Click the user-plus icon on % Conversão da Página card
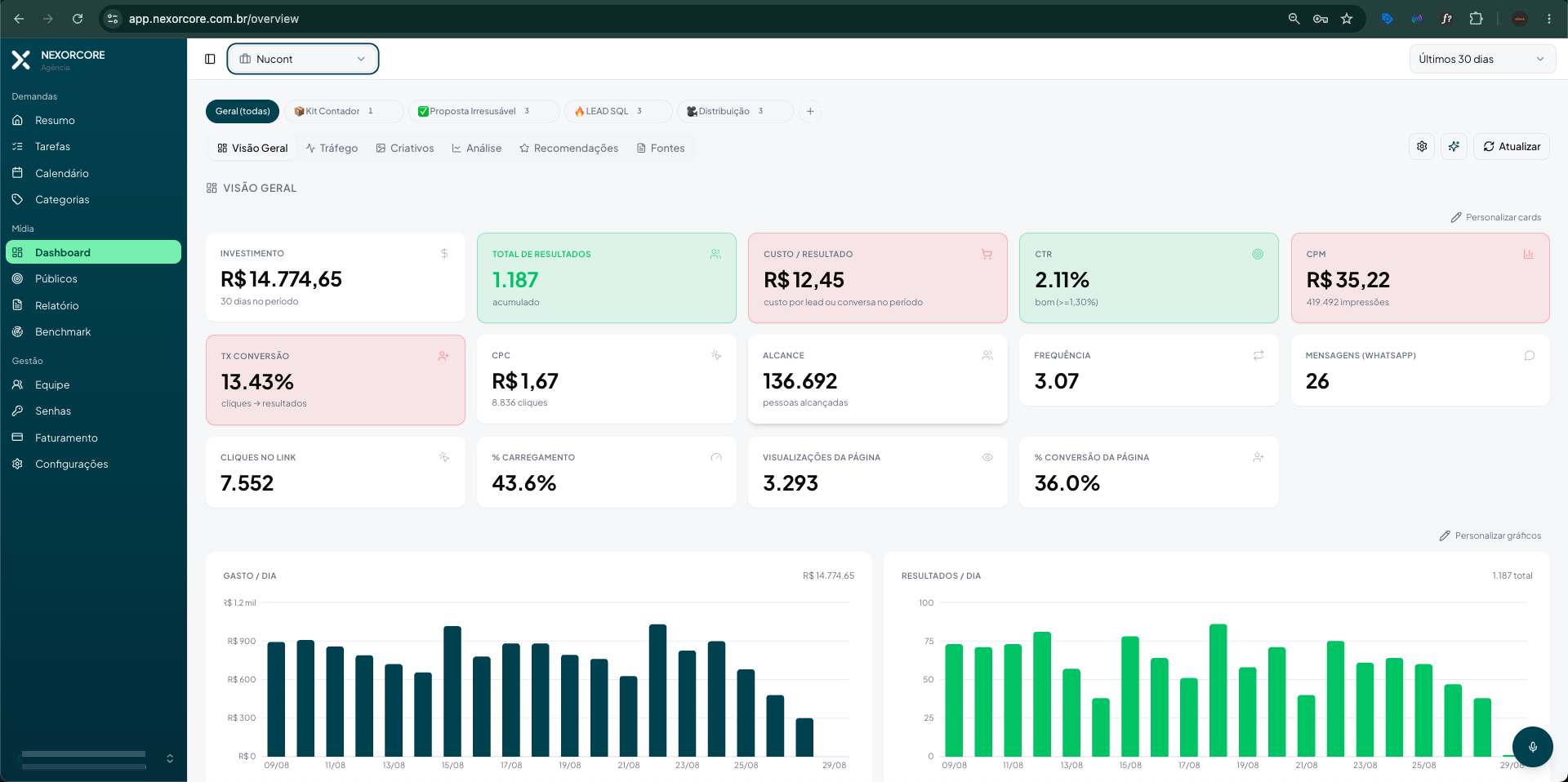1568x782 pixels. pyautogui.click(x=1258, y=457)
